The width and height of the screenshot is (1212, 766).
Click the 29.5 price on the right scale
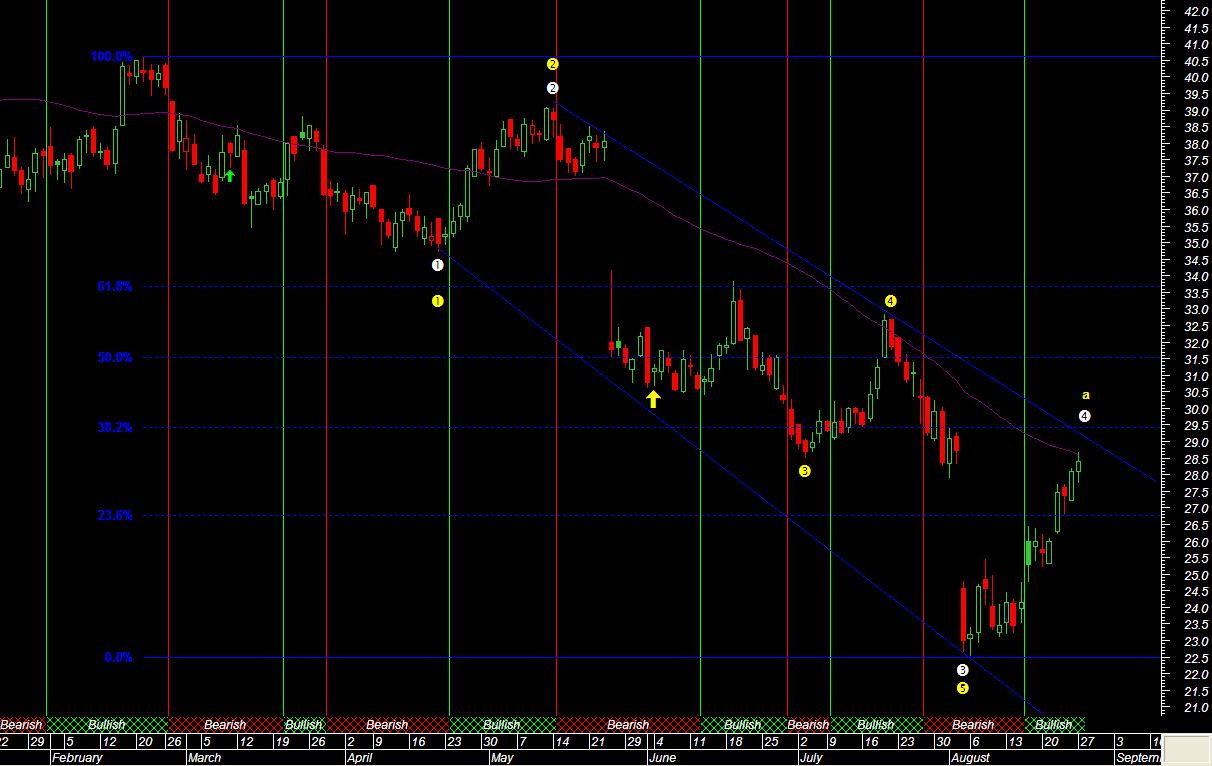pos(1196,426)
